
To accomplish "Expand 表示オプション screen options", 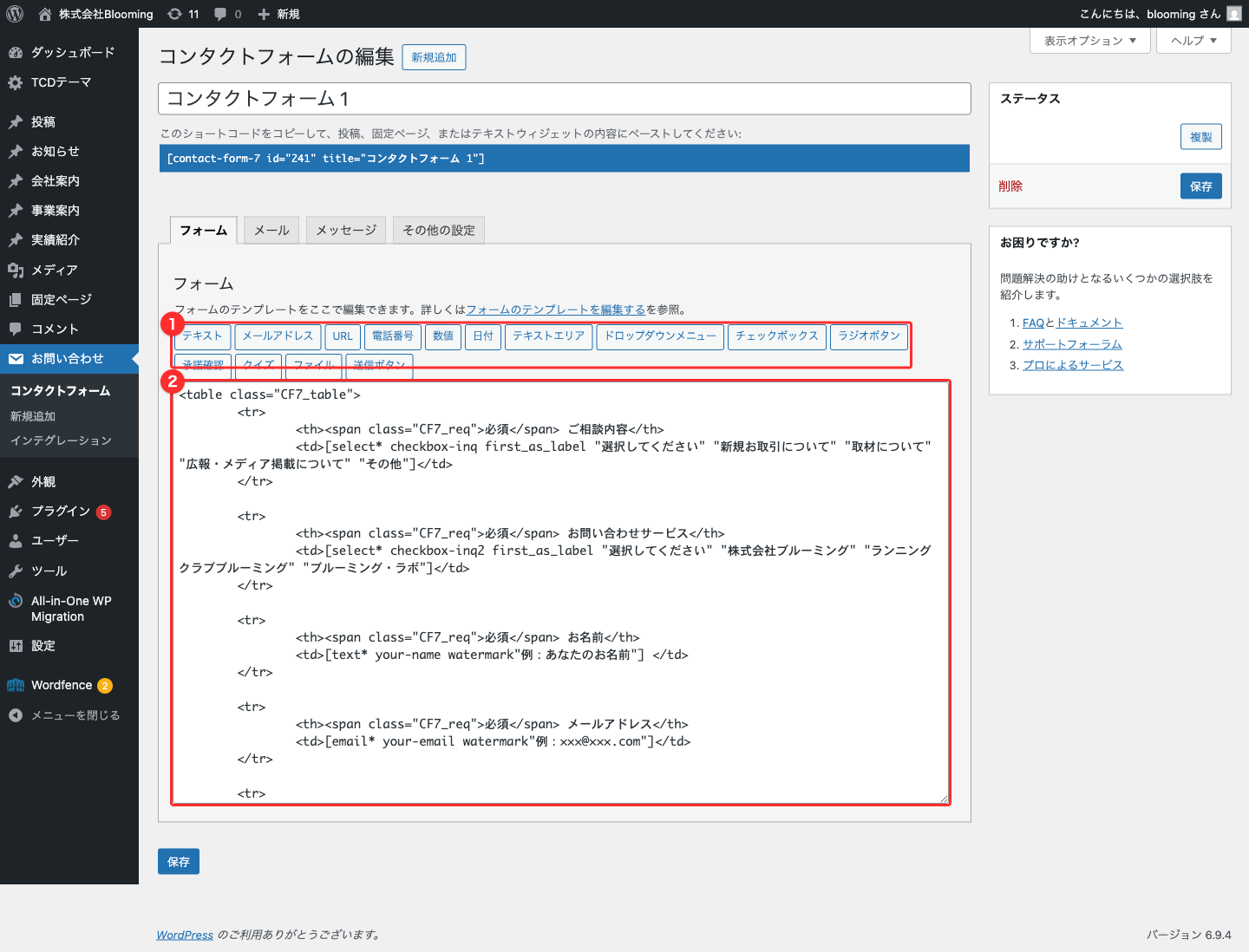I will pyautogui.click(x=1090, y=41).
